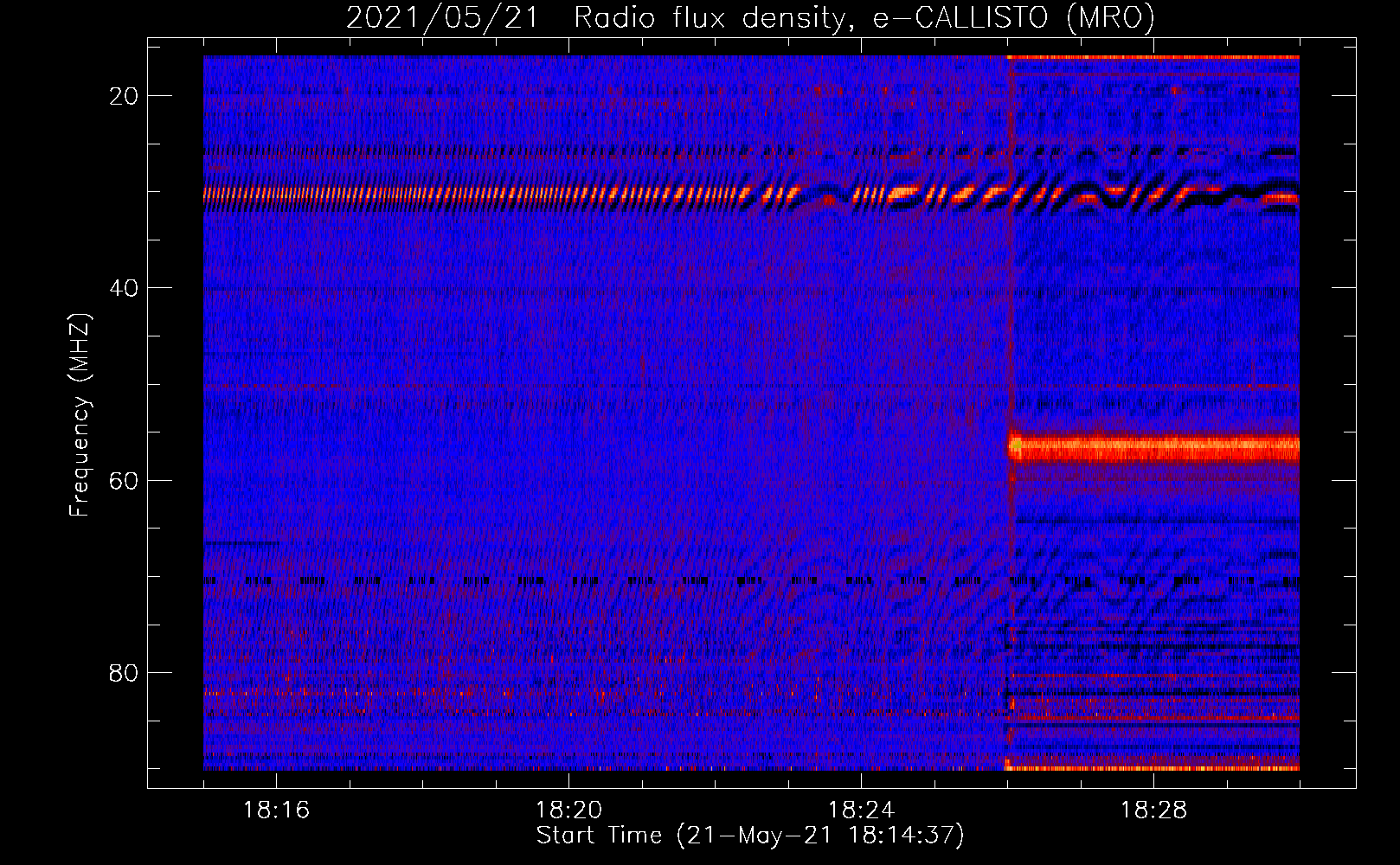1400x865 pixels.
Task: Click the 'Frequency (MHZ)' axis label
Action: pyautogui.click(x=80, y=415)
